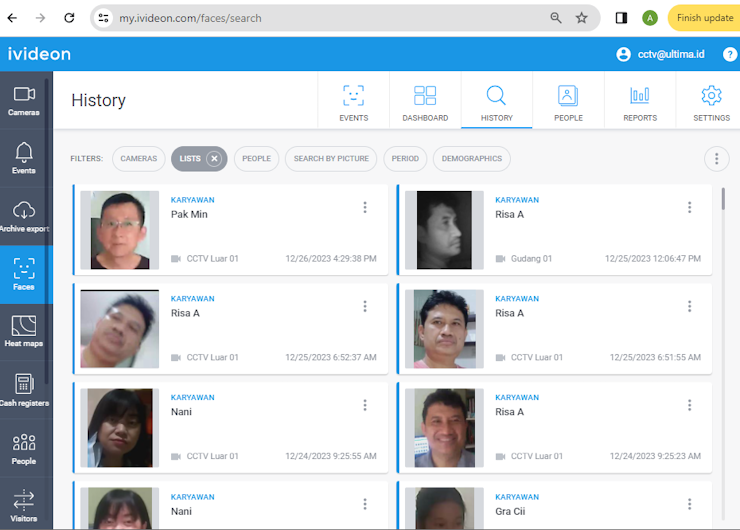Screen dimensions: 740x530
Task: Open options for Nani 9:25:55 AM card
Action: coord(365,405)
